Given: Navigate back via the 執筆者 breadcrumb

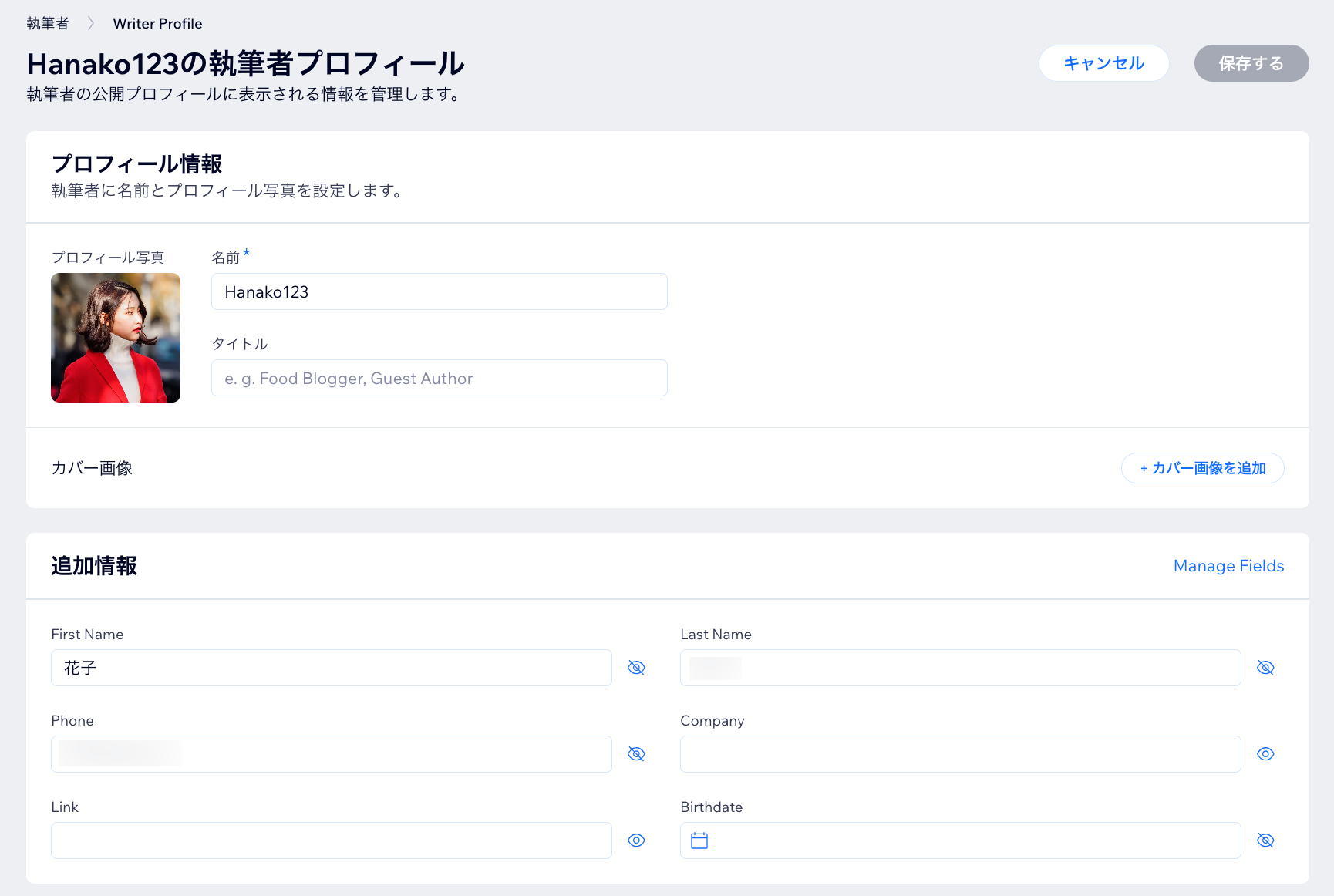Looking at the screenshot, I should click(x=46, y=23).
